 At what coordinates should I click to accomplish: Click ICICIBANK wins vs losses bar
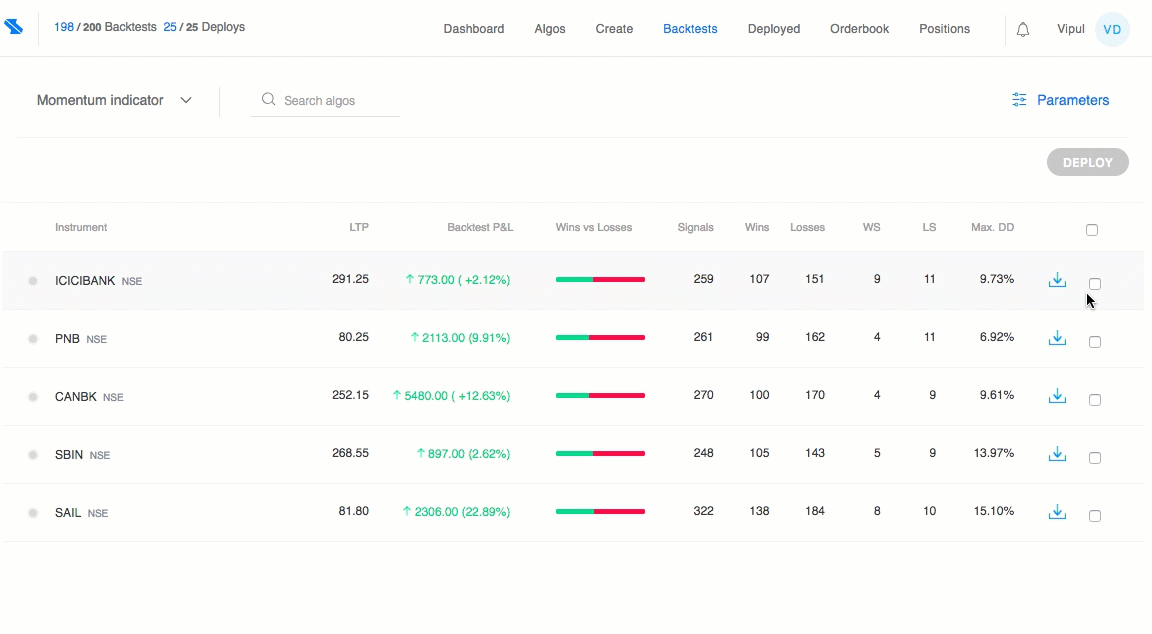click(600, 279)
